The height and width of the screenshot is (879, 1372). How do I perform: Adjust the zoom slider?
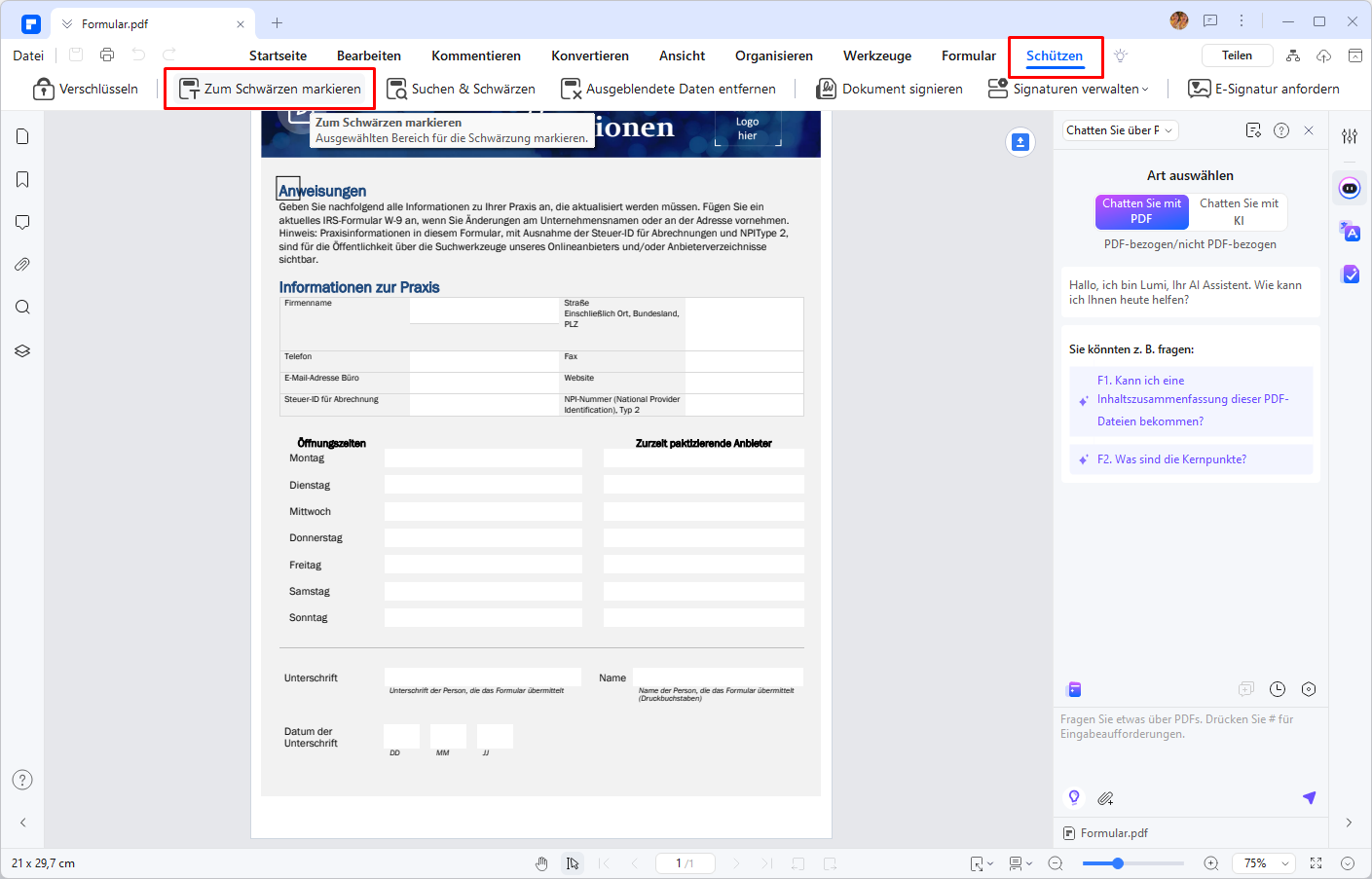pos(1118,863)
